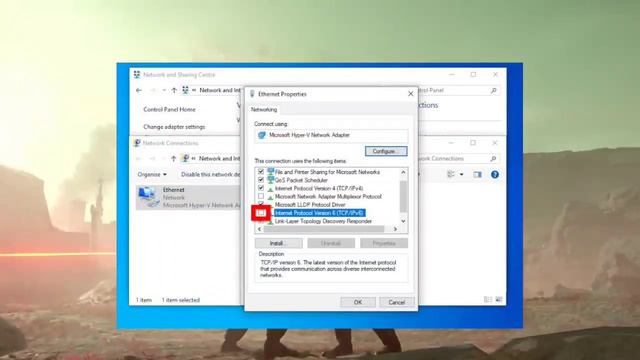Select Link-Layer Topology Discovery Responder row
This screenshot has width=640, height=360.
pos(323,221)
